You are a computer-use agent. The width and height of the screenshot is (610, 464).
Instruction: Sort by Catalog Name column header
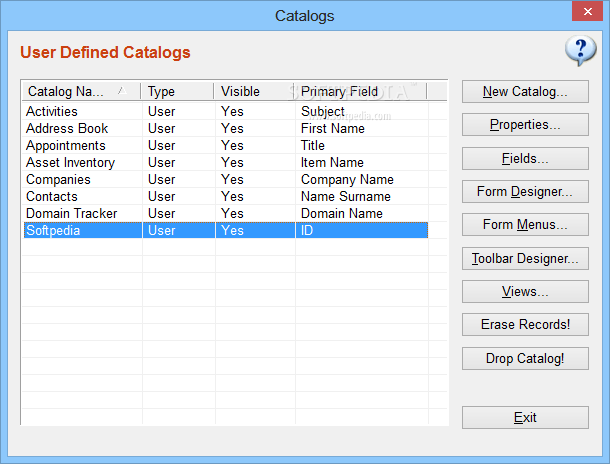click(x=80, y=91)
